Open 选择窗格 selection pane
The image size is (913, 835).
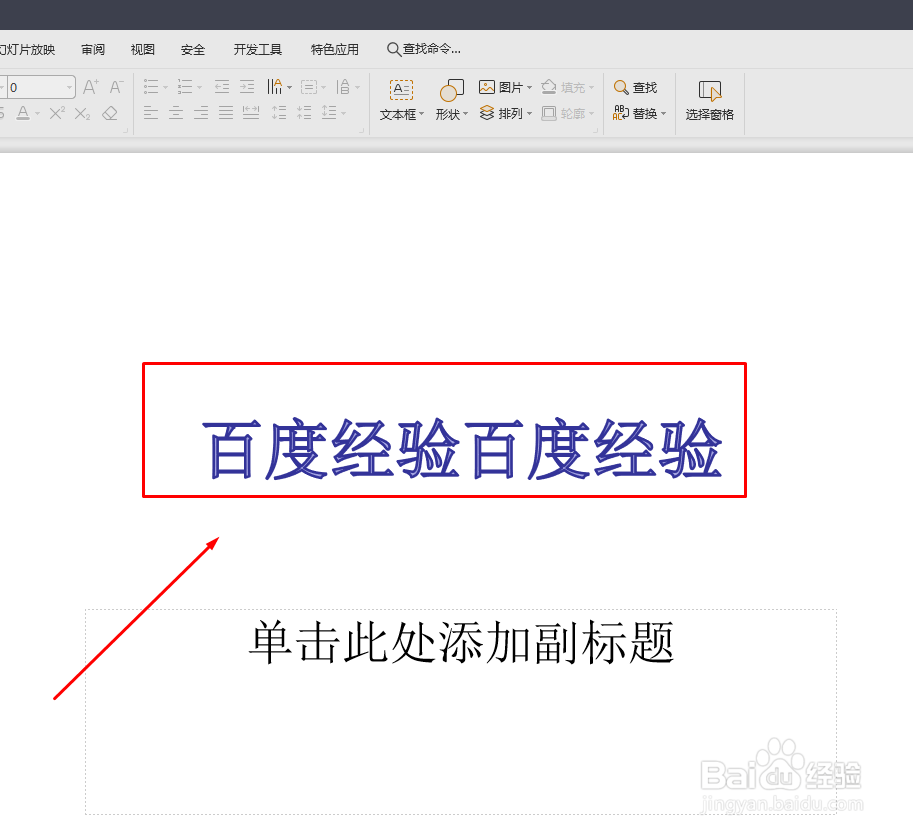(710, 101)
